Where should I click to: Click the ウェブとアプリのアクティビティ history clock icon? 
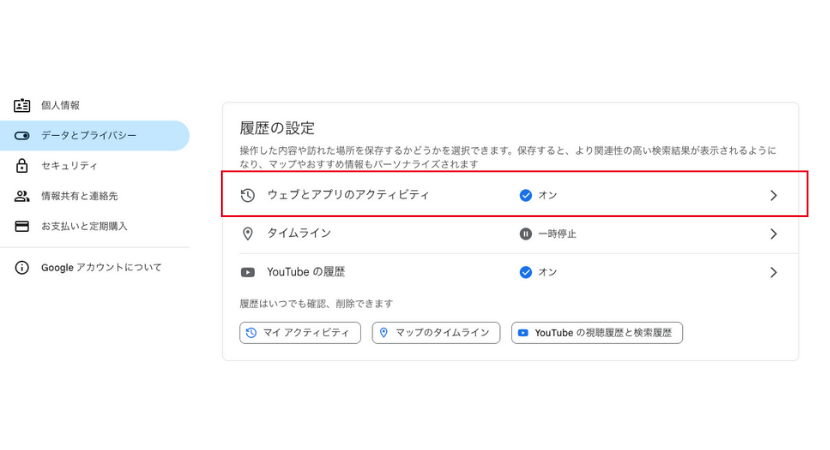pyautogui.click(x=247, y=195)
